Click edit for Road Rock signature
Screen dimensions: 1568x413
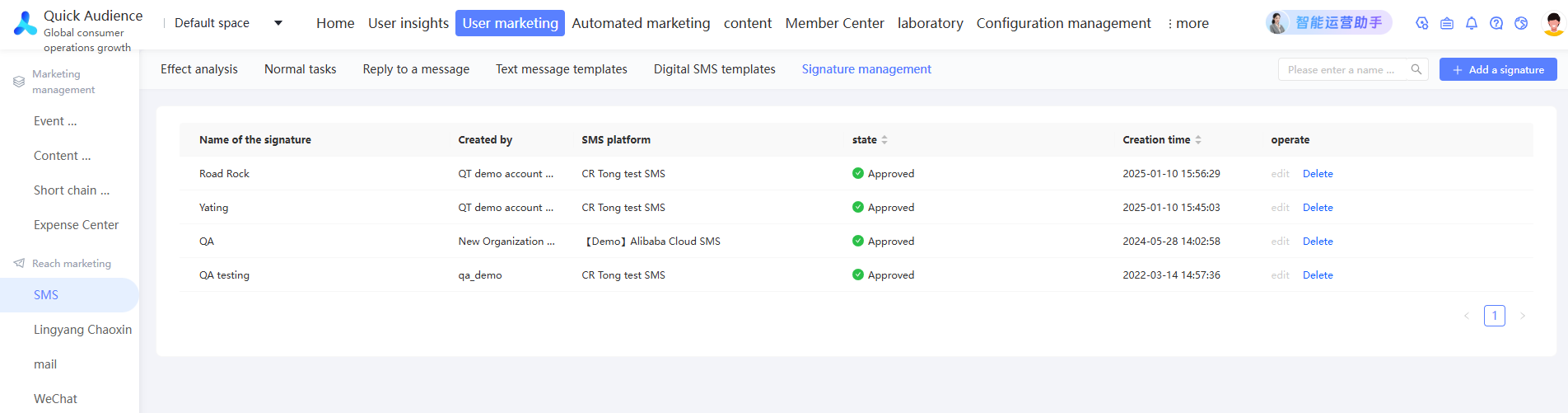click(1280, 173)
